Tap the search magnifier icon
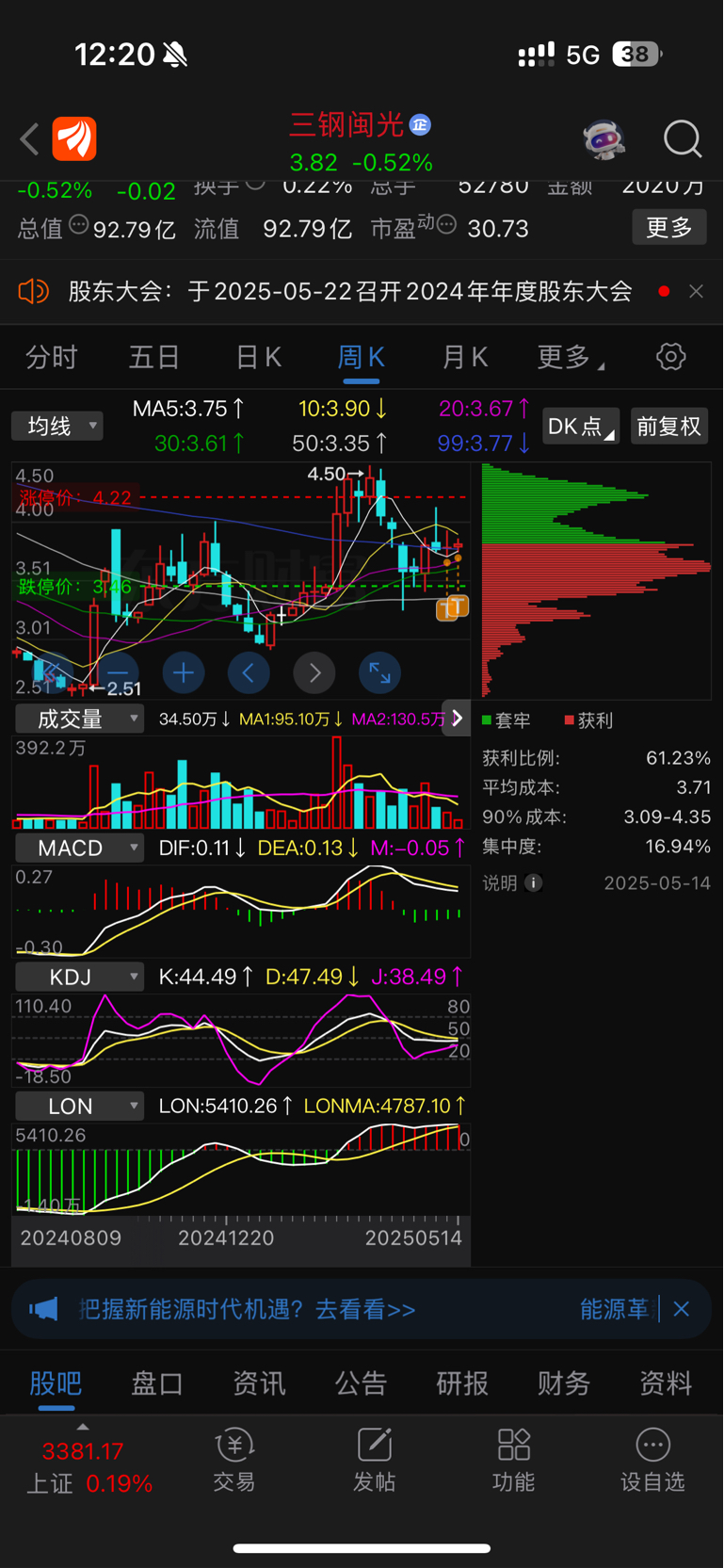This screenshot has width=724, height=1568. [683, 139]
